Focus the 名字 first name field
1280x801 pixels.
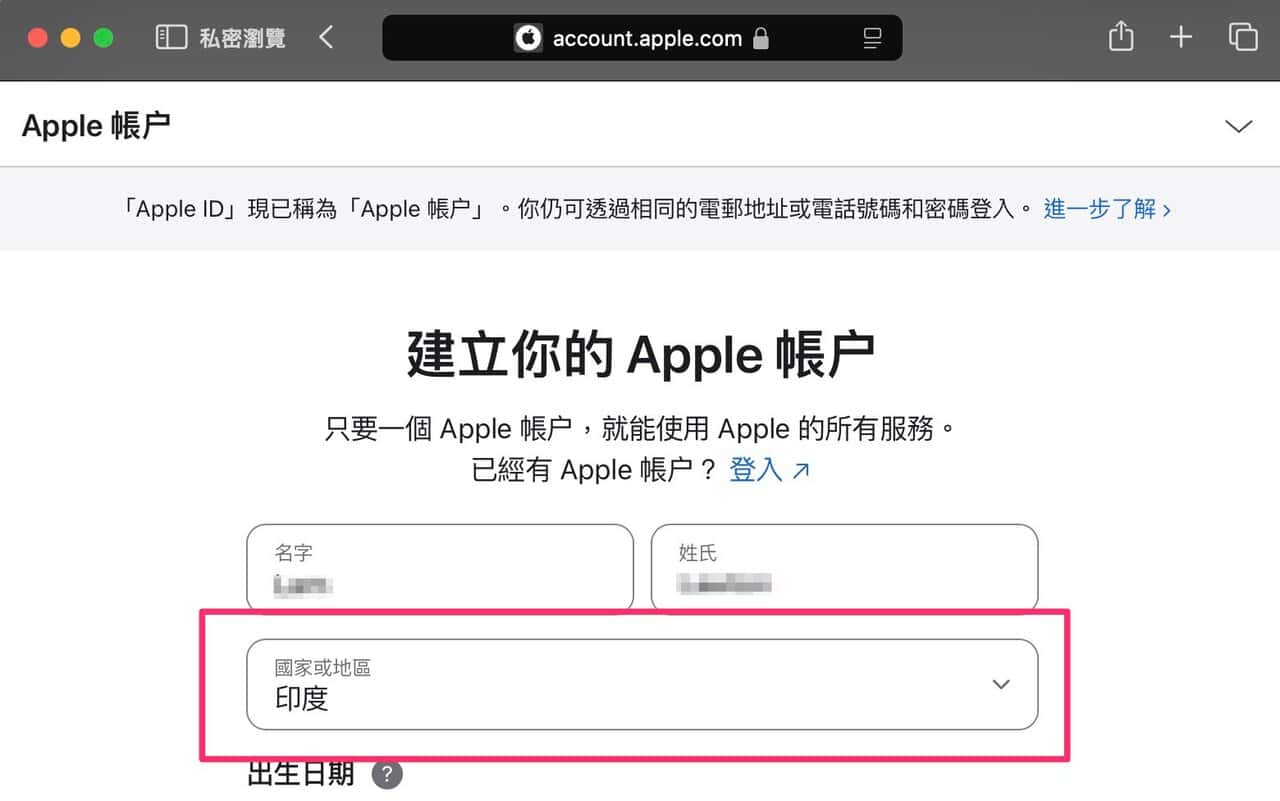(x=440, y=568)
